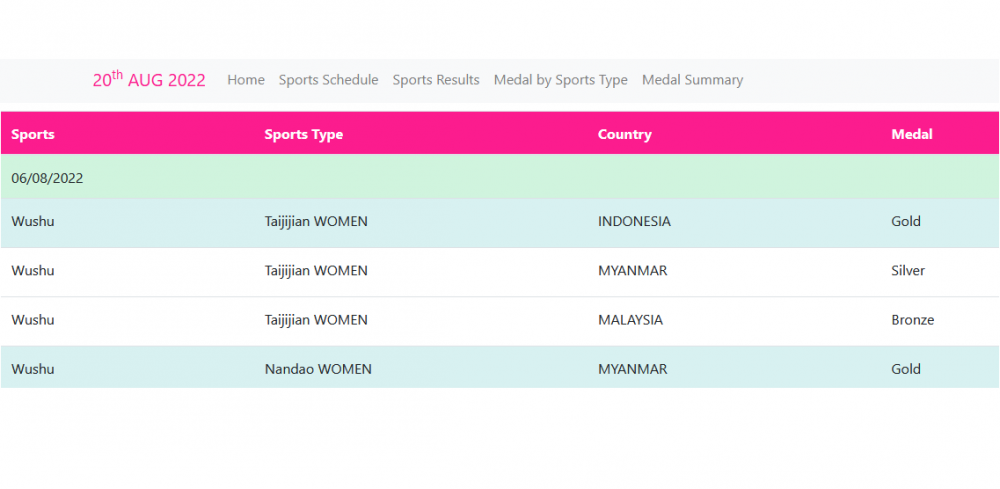Open the Sports Results page
The width and height of the screenshot is (1000, 489).
click(436, 80)
